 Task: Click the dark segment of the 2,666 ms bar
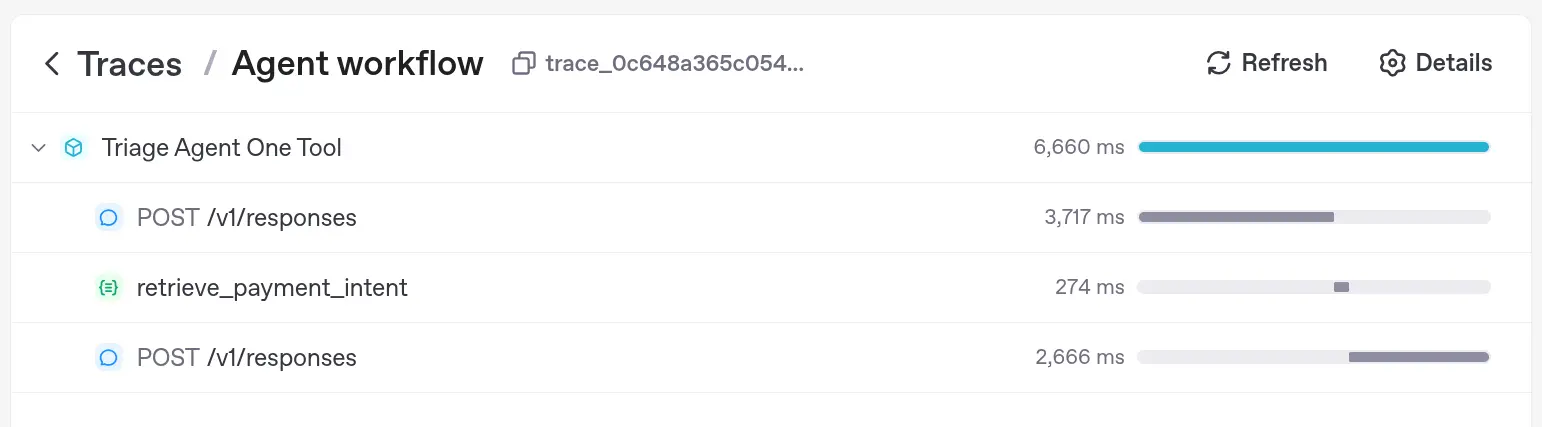[1418, 357]
